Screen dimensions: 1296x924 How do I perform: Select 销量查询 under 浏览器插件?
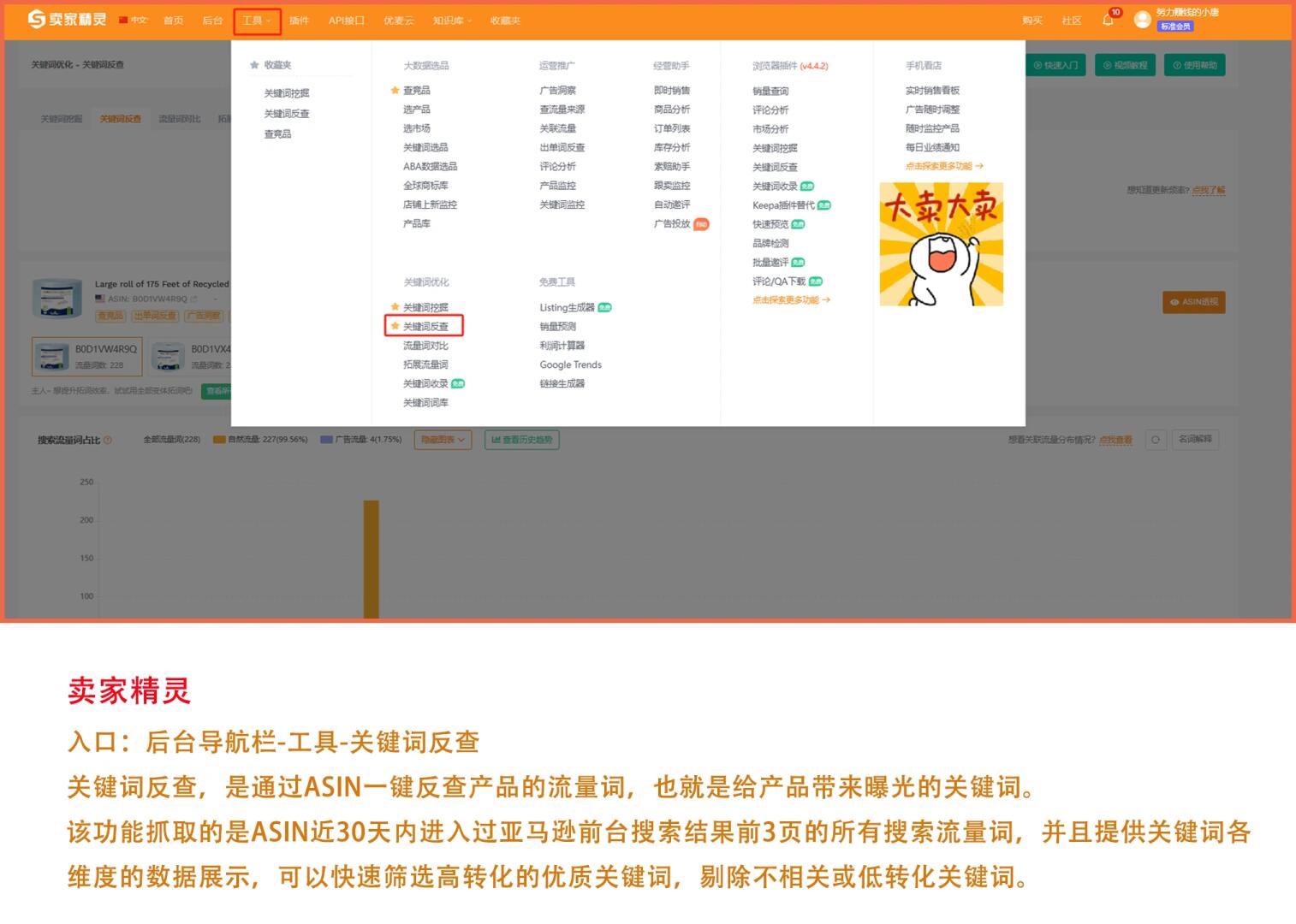(x=770, y=91)
